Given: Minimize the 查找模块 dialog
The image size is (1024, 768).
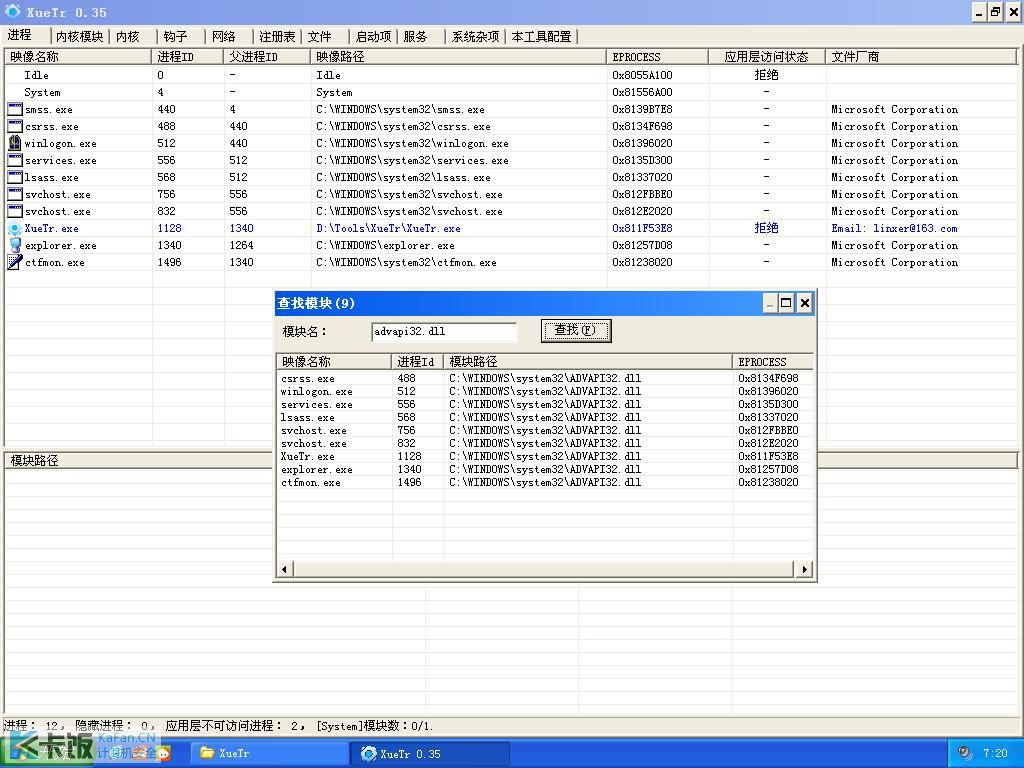Looking at the screenshot, I should pos(770,303).
